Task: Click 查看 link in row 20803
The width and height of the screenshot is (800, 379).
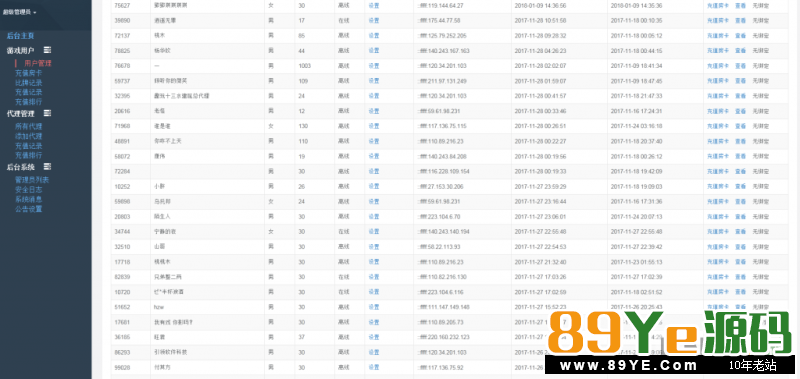Action: [740, 217]
